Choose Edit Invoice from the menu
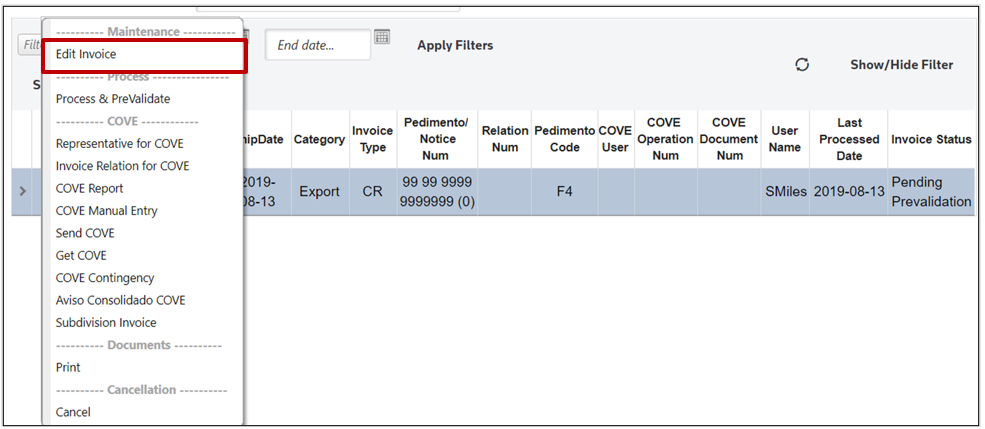The image size is (985, 429). click(x=86, y=55)
